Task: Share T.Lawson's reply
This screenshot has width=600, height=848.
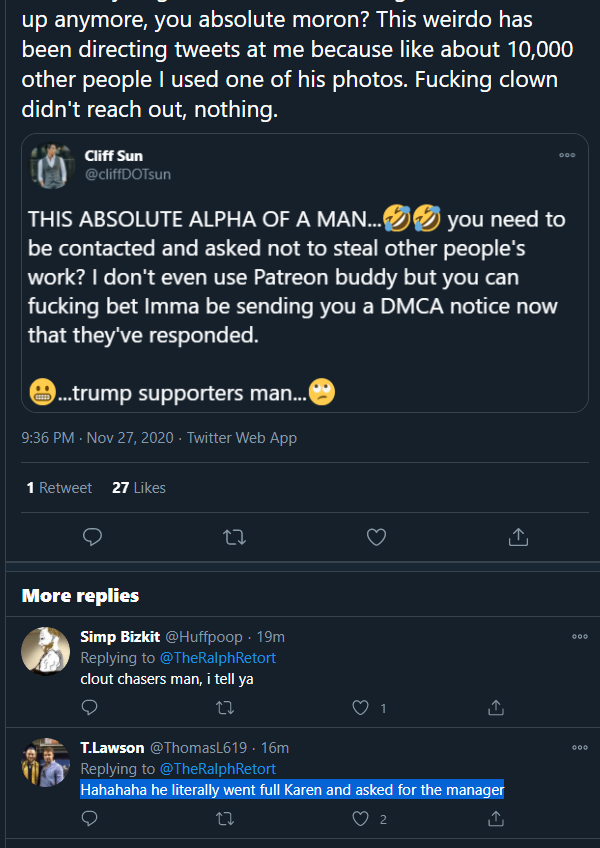Action: click(x=496, y=819)
